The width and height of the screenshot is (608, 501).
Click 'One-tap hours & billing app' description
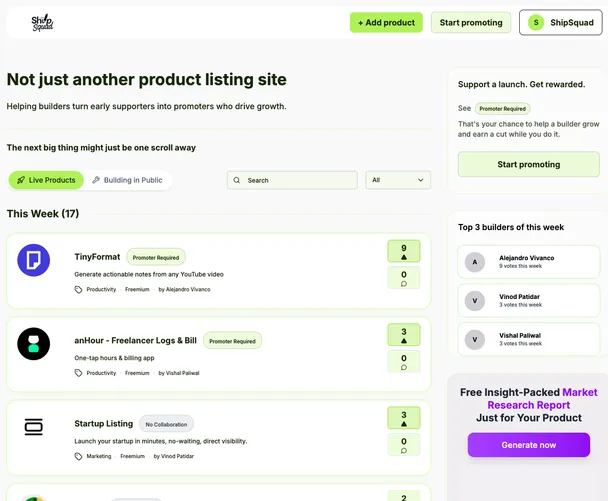pos(114,358)
